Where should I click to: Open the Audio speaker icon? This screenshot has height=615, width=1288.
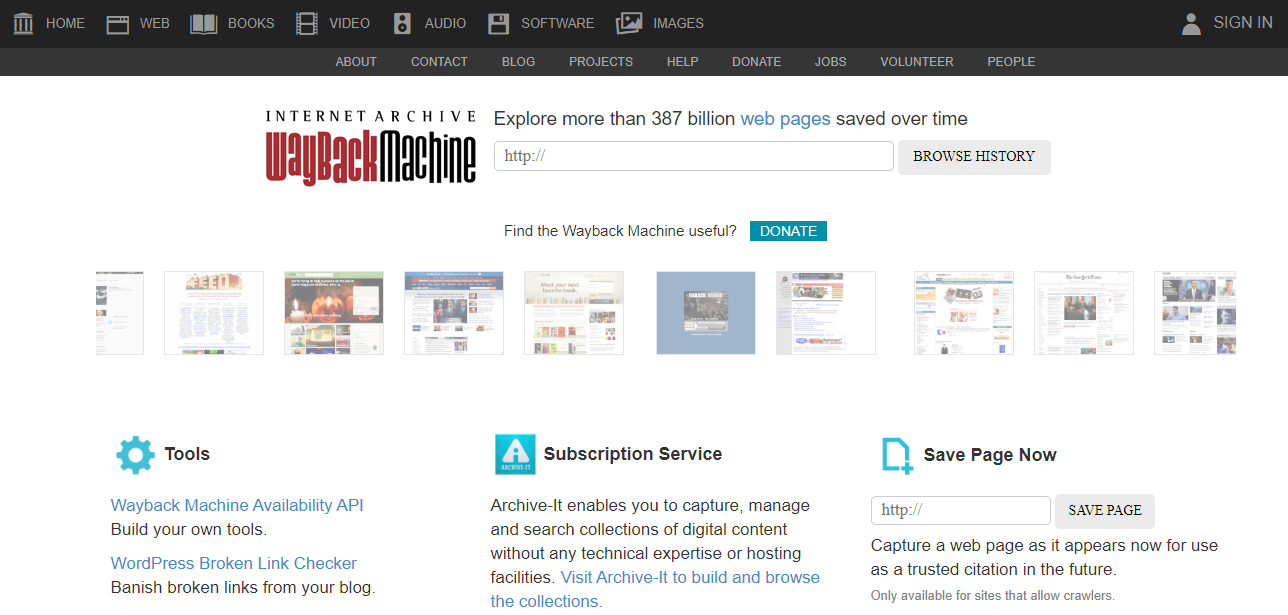pos(402,23)
